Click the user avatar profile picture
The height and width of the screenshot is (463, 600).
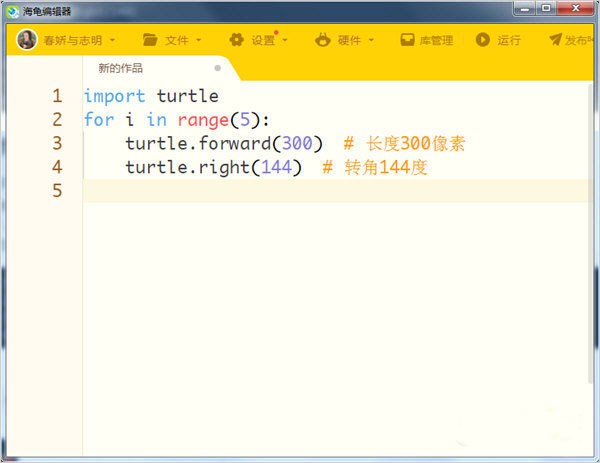pyautogui.click(x=27, y=40)
